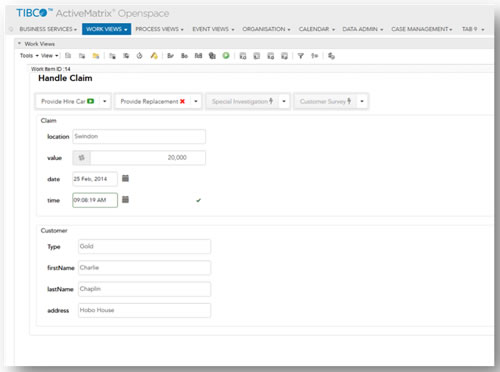Click the time field 09:08:19 AM

tap(95, 200)
